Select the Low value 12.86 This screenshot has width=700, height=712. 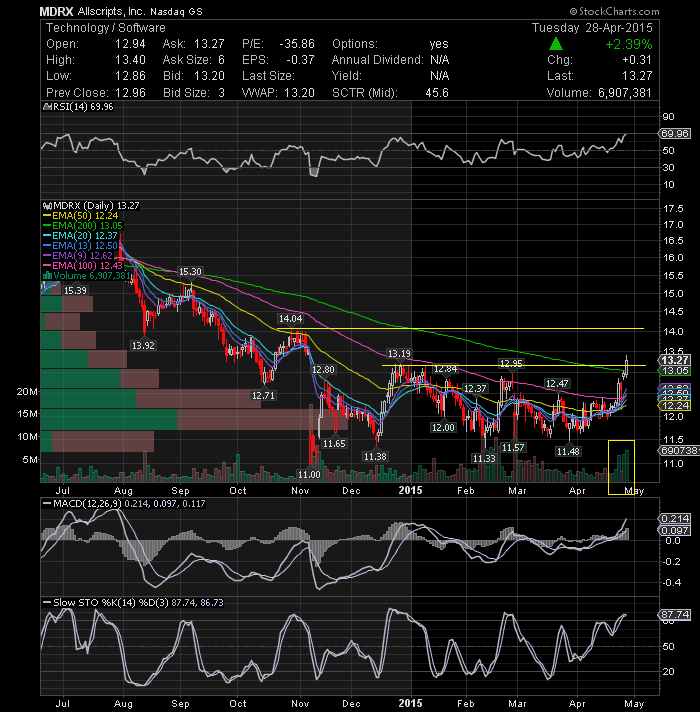(130, 76)
